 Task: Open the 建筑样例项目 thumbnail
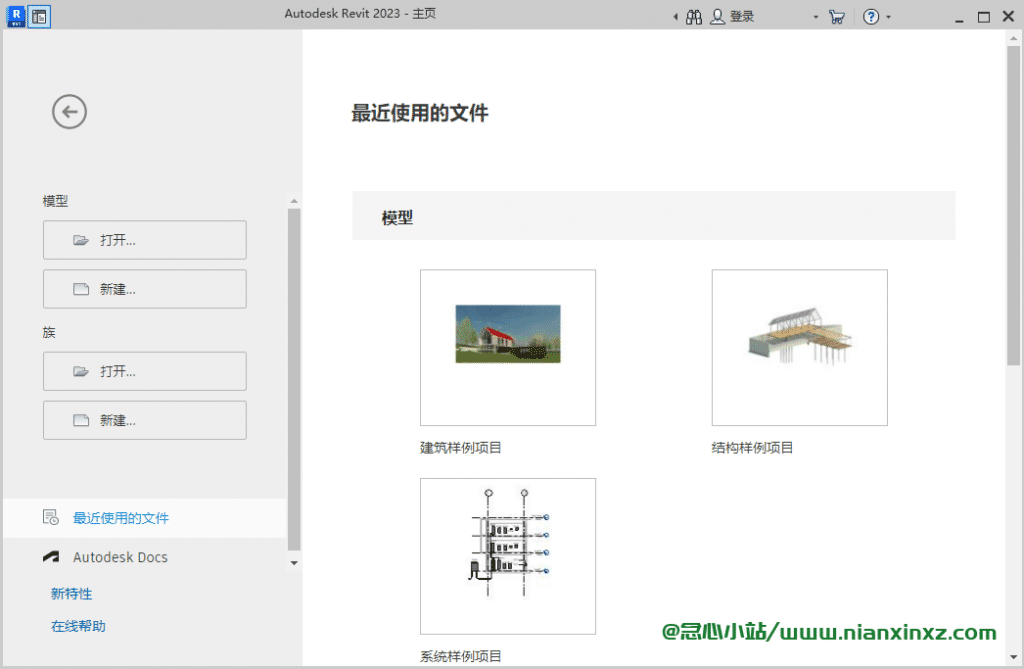[x=508, y=348]
